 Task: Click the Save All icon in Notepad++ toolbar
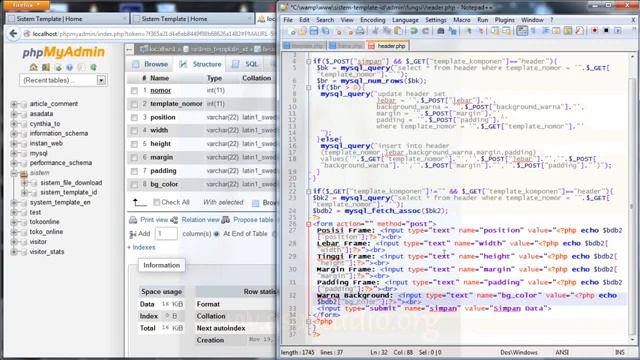click(325, 31)
